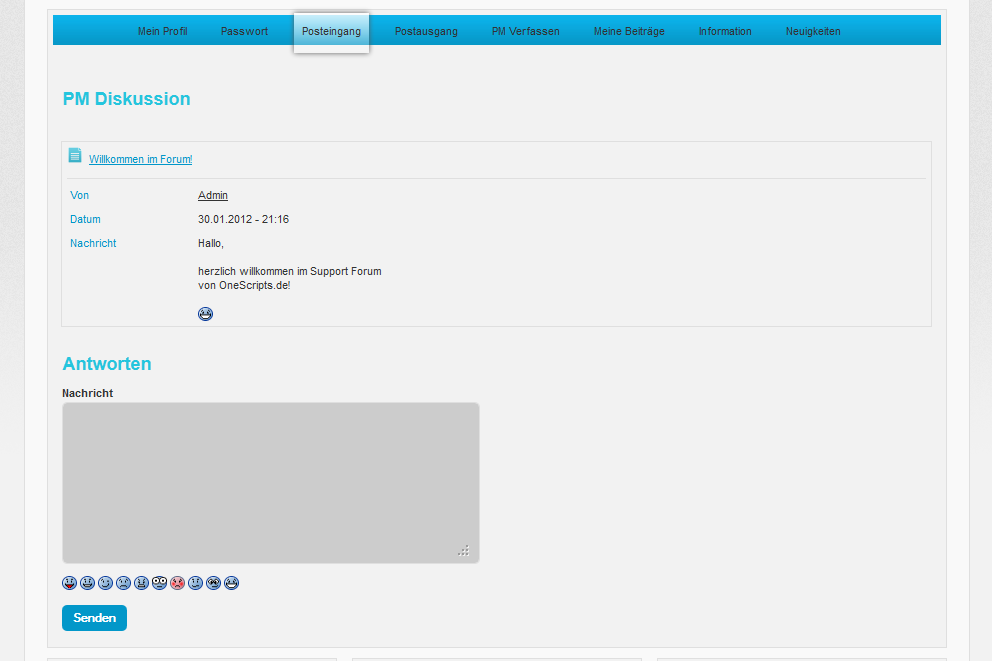Select the sad frowning smiley emoticon
The height and width of the screenshot is (661, 992).
tap(123, 583)
